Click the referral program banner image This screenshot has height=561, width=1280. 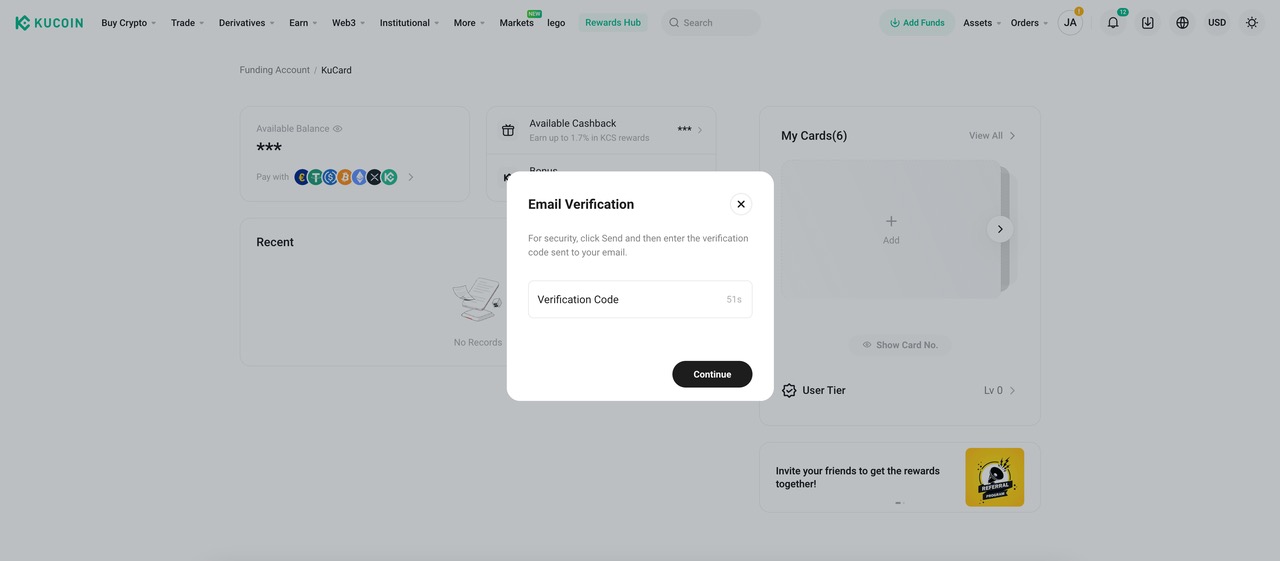click(x=994, y=477)
